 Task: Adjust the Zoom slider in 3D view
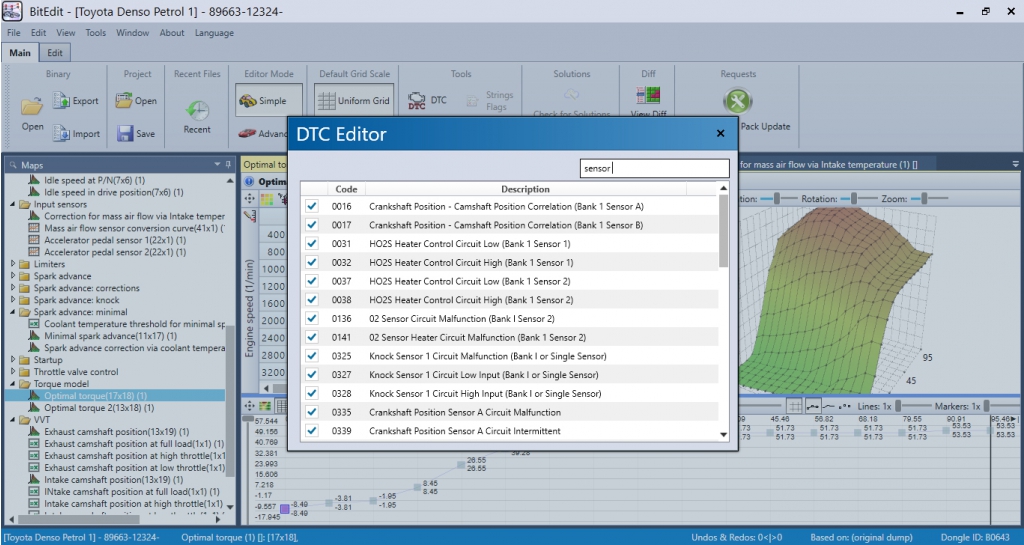(x=924, y=198)
